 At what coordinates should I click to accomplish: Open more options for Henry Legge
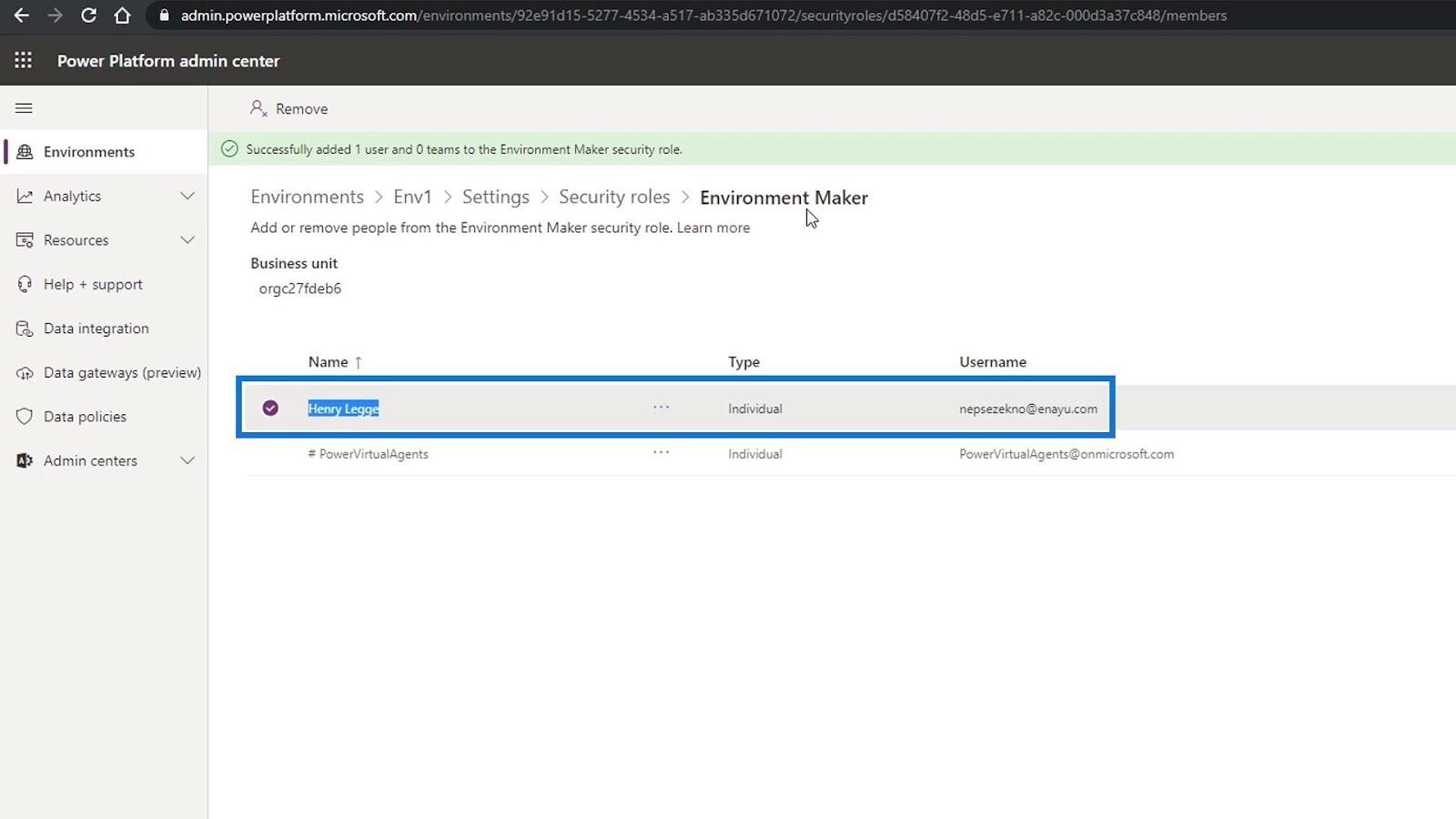click(x=661, y=408)
